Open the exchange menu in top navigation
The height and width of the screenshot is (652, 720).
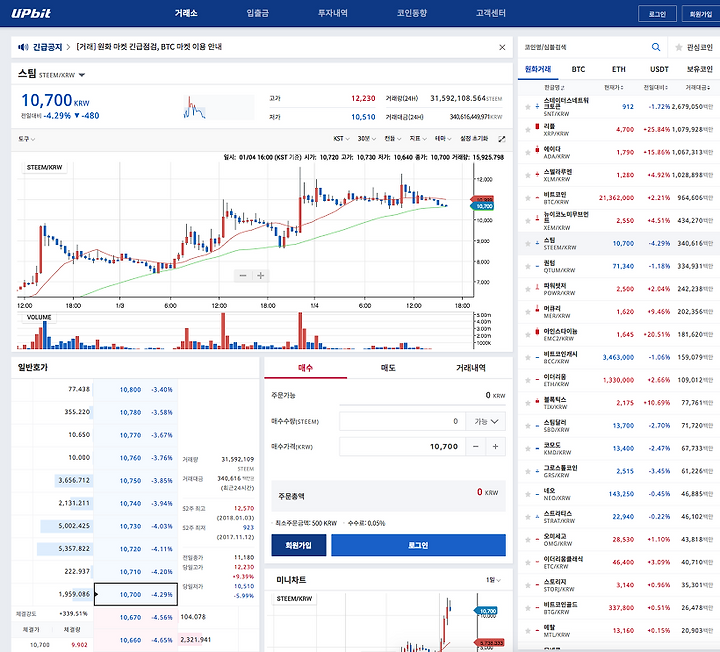pos(186,13)
